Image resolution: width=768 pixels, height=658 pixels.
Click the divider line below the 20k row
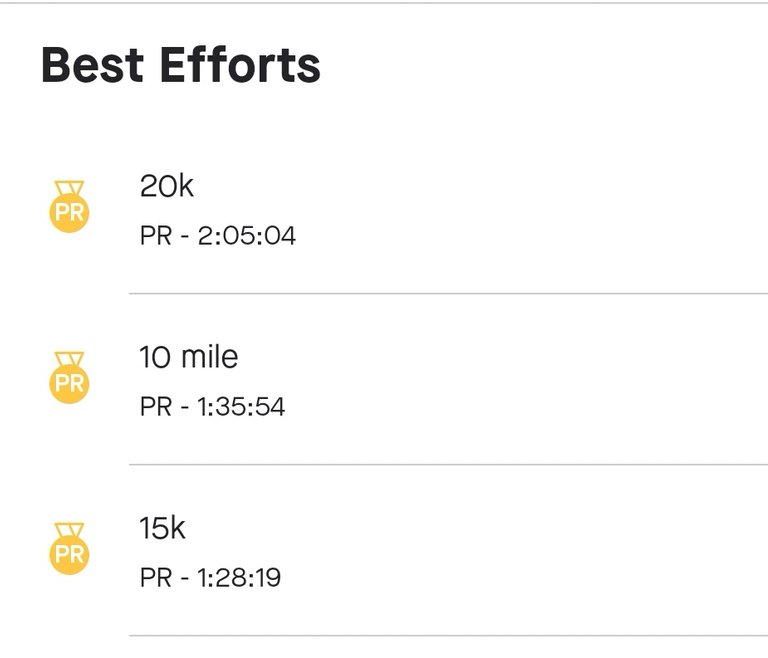tap(449, 293)
